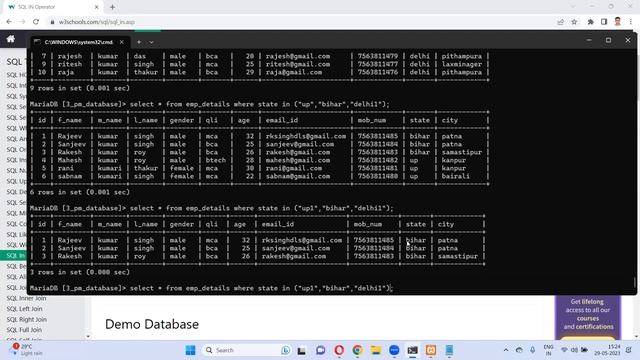Image resolution: width=640 pixels, height=360 pixels.
Task: Open the ENG IN language switcher
Action: click(x=549, y=350)
